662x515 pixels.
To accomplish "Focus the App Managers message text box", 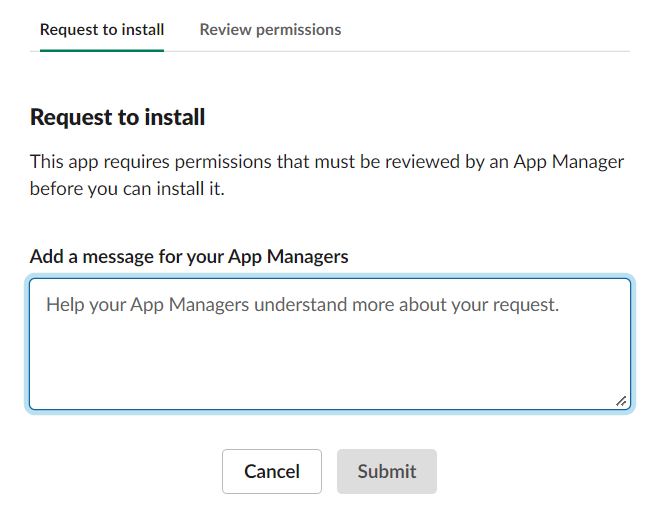I will [330, 344].
